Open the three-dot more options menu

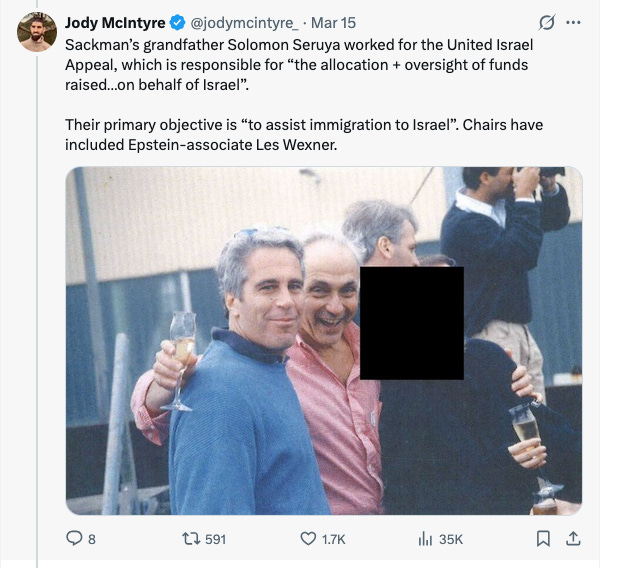(x=573, y=23)
